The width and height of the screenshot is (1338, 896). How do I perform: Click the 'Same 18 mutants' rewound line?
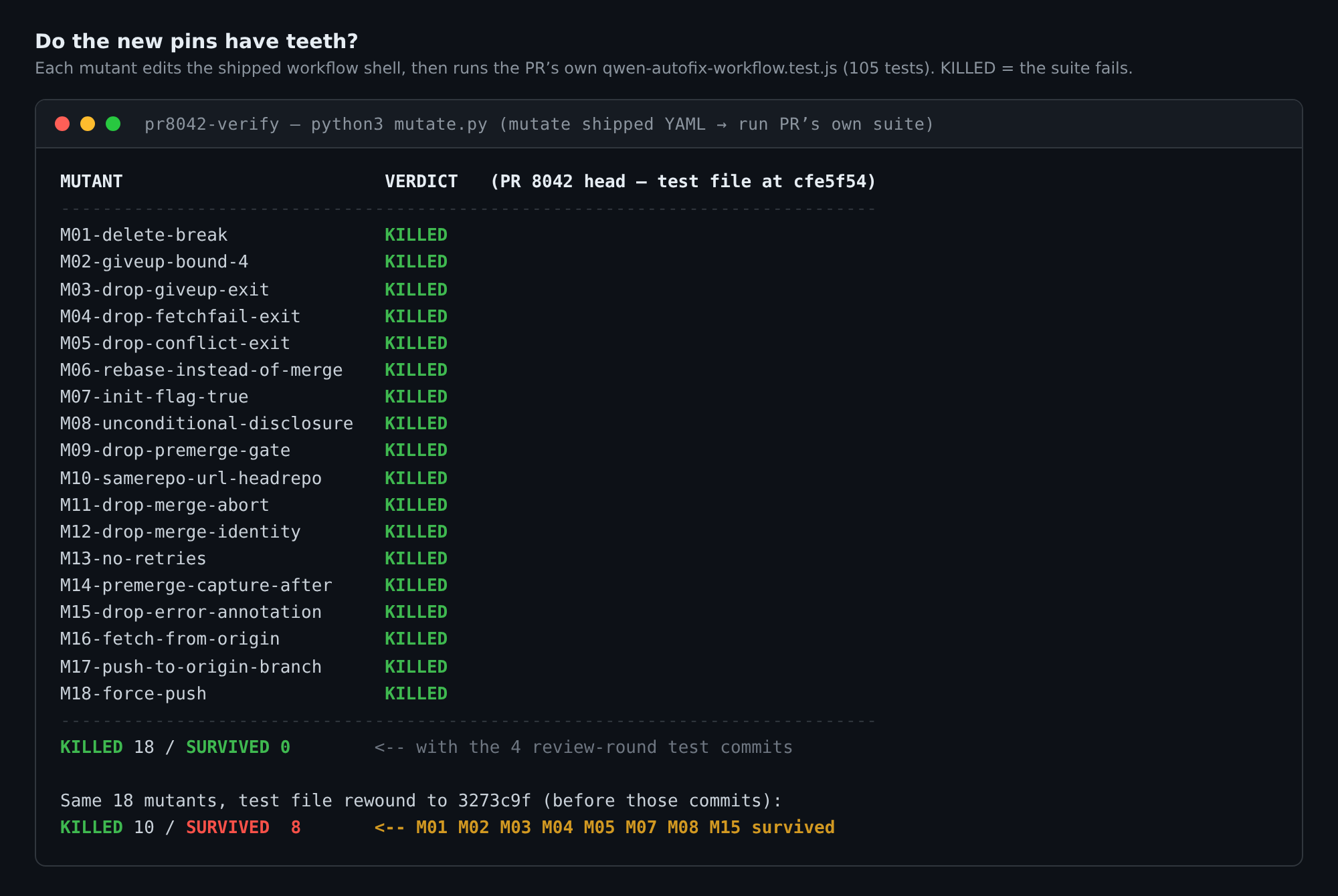421,800
